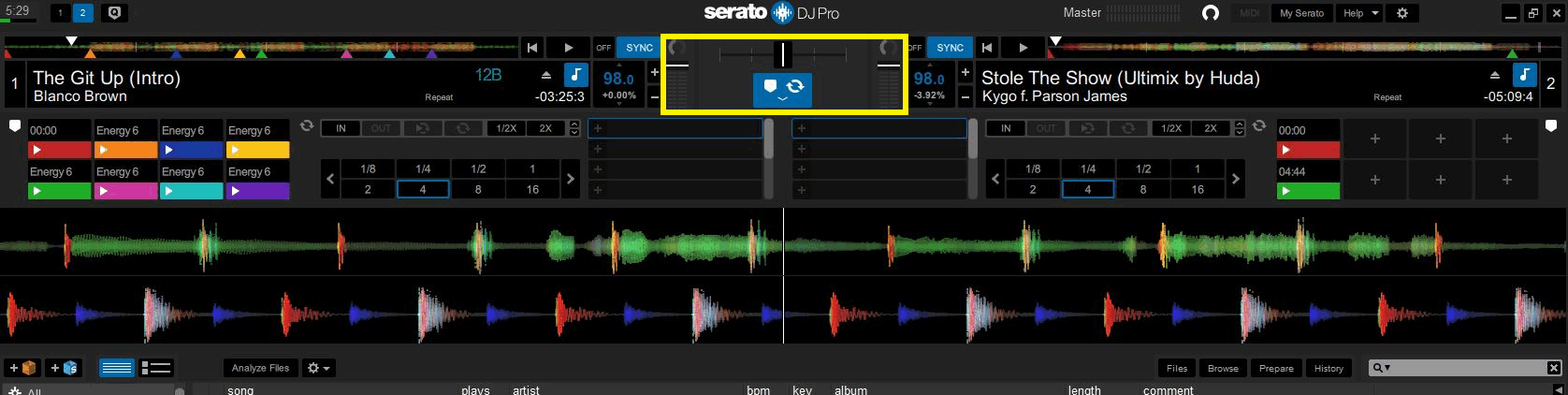Open the Setup gear in the top bar
The height and width of the screenshot is (395, 1568).
1401,13
